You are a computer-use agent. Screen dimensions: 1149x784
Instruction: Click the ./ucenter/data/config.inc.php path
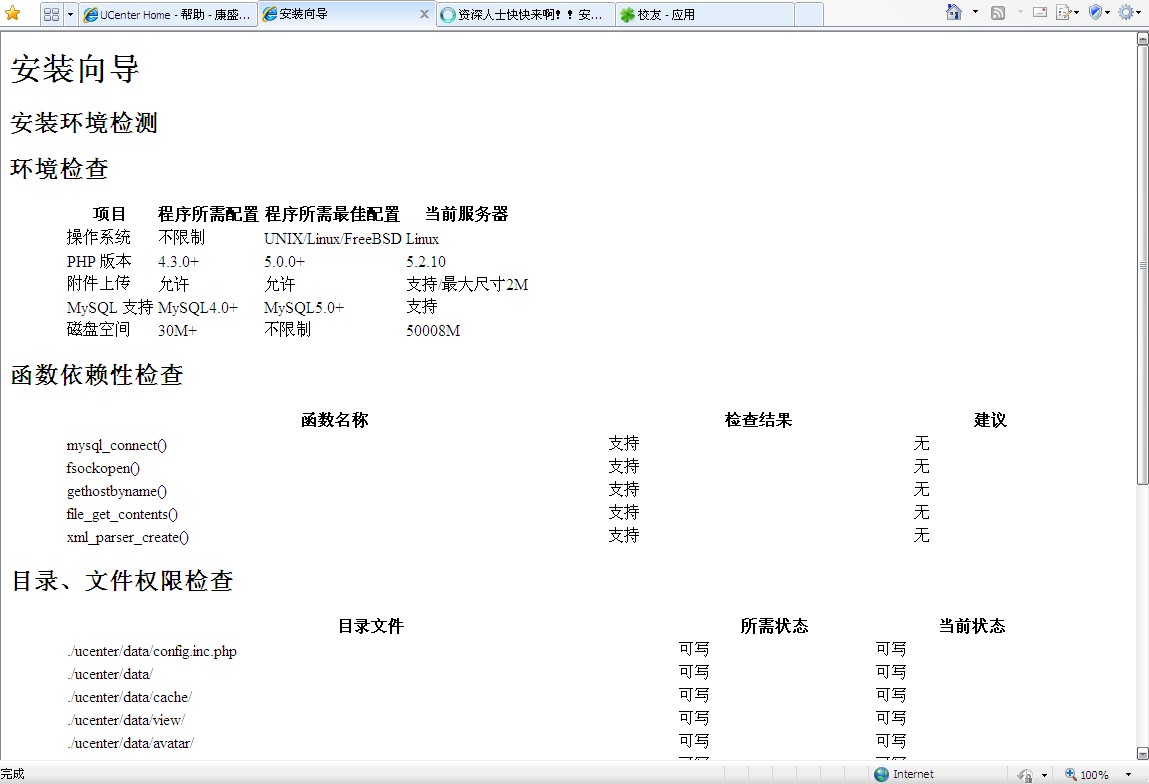click(152, 651)
